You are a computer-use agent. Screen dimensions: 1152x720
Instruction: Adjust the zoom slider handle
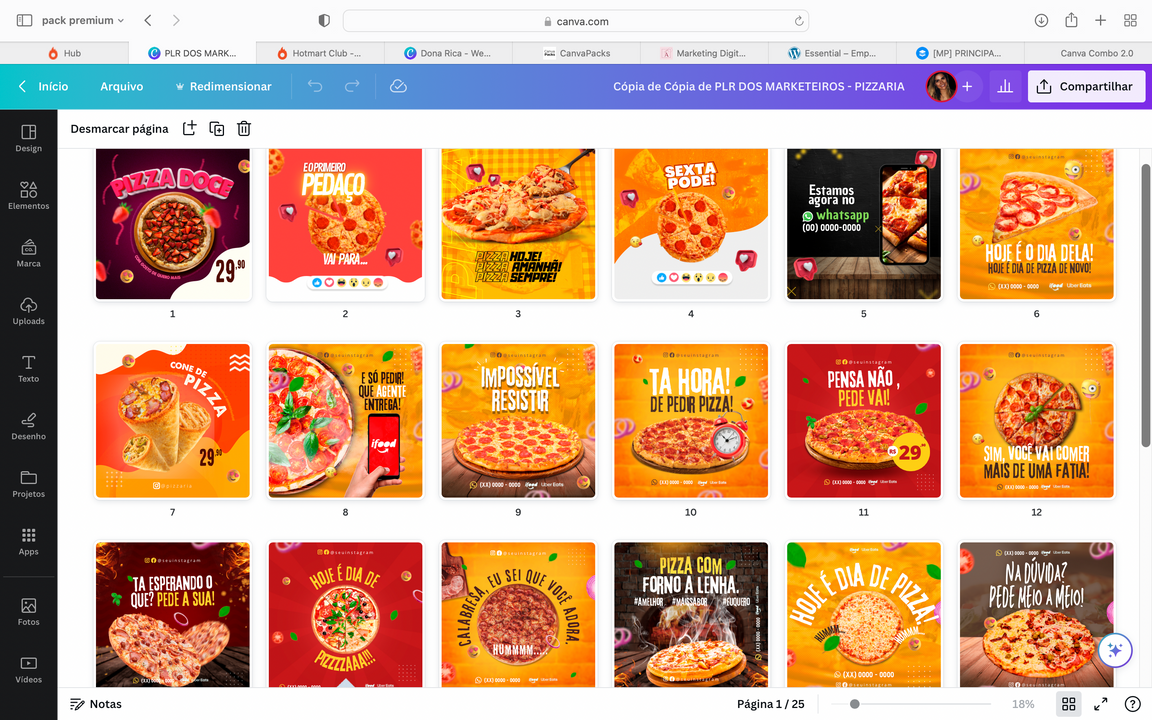854,704
